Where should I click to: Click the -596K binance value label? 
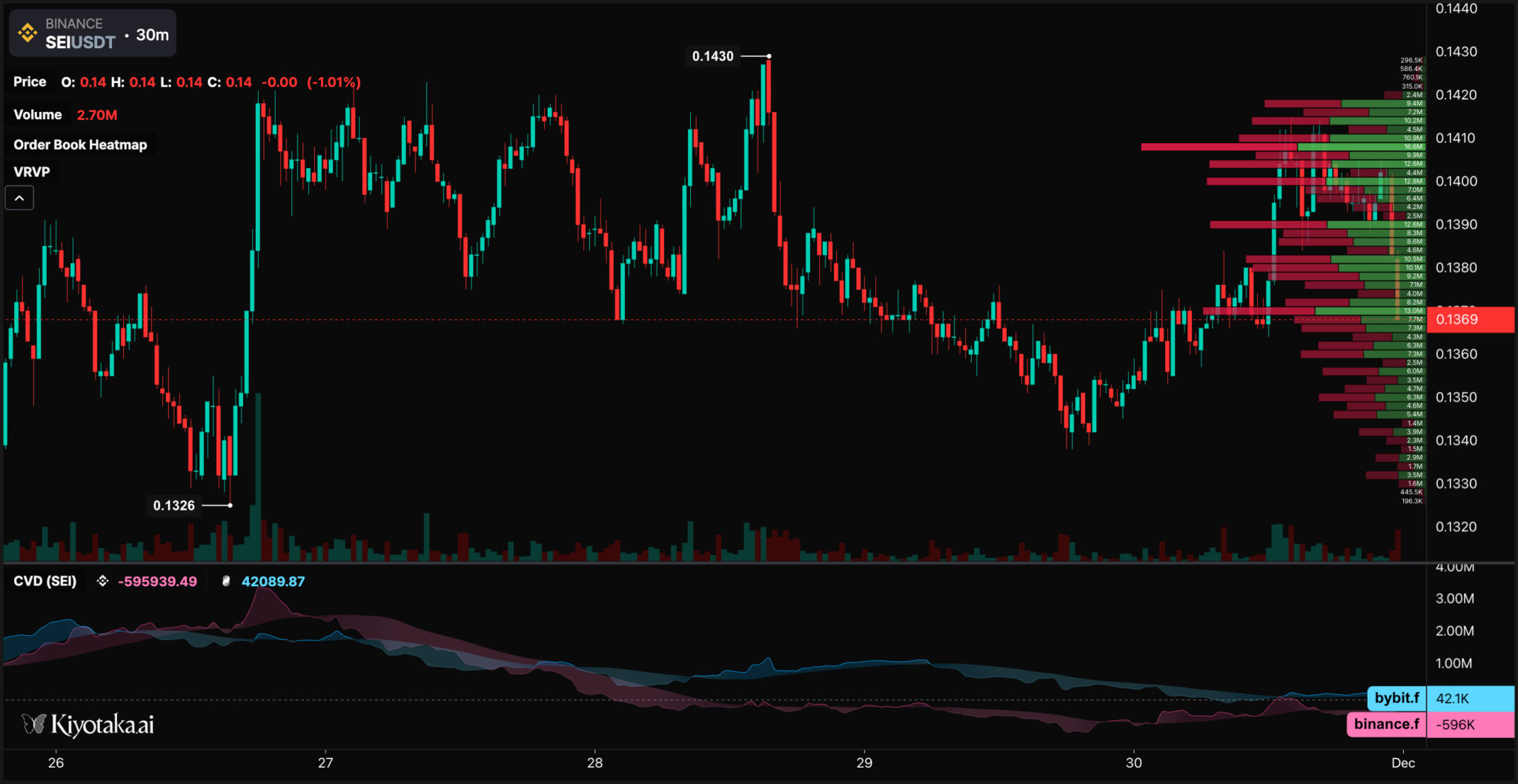pos(1471,724)
